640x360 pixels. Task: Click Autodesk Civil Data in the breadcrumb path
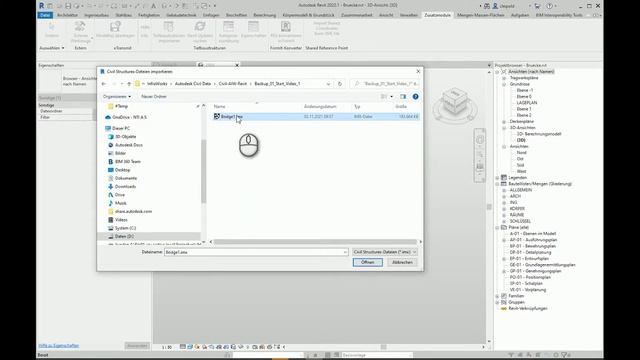193,84
